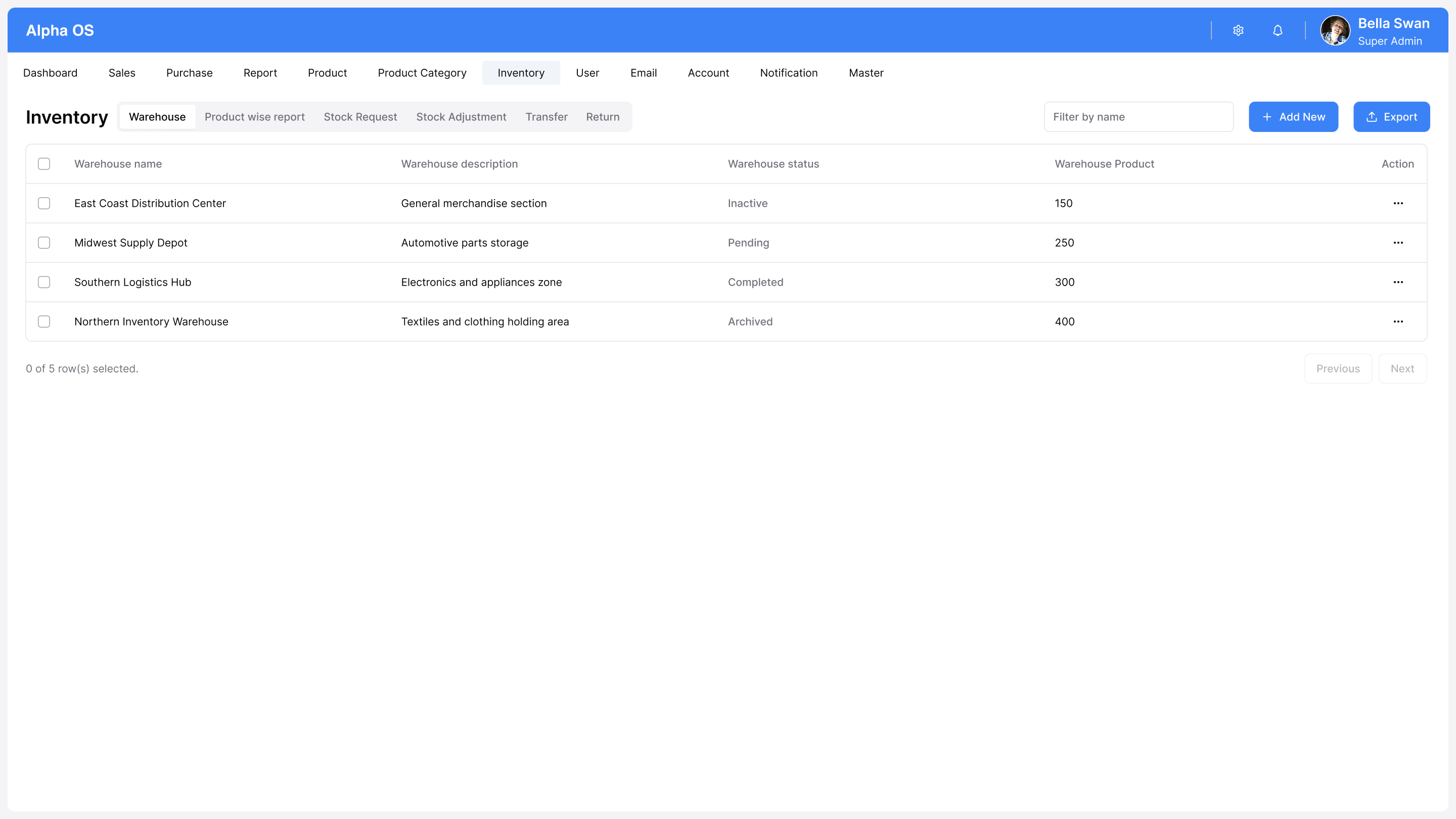This screenshot has height=819, width=1456.
Task: Export the warehouse list
Action: (1391, 117)
